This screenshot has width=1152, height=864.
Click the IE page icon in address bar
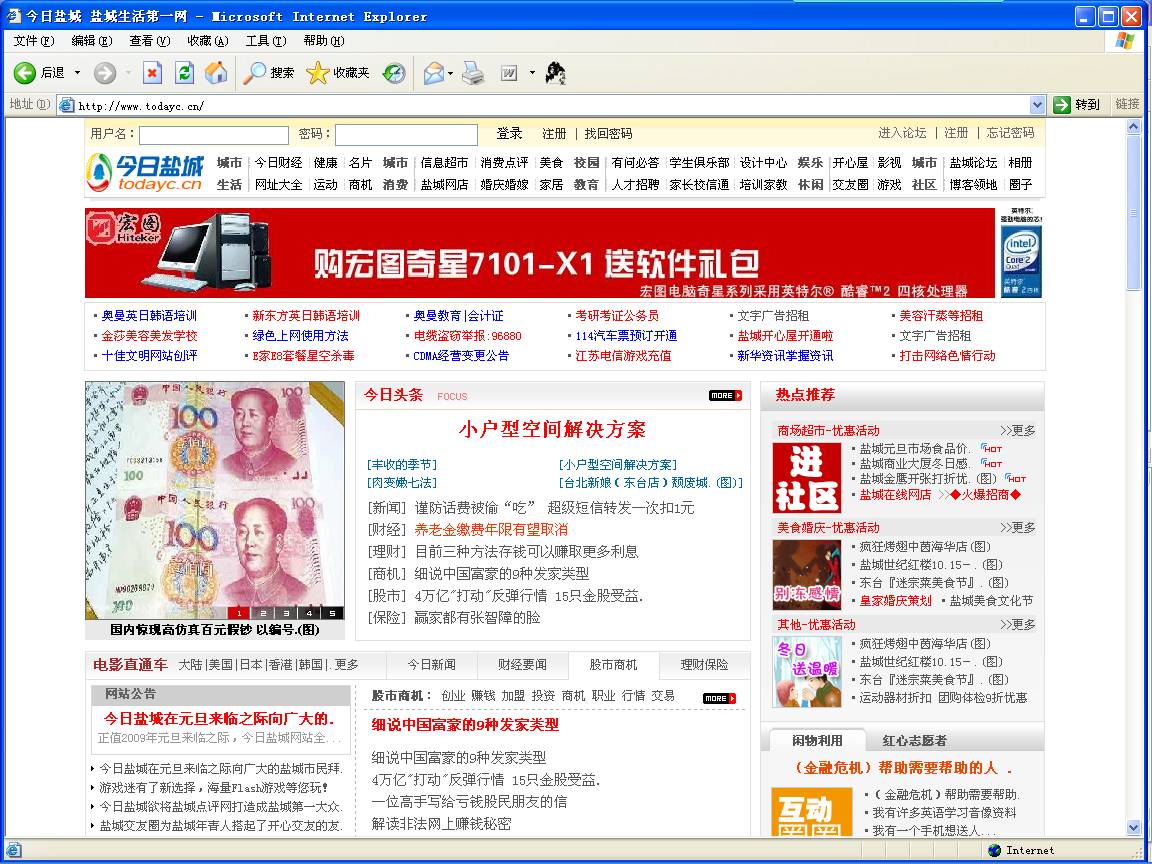coord(66,105)
